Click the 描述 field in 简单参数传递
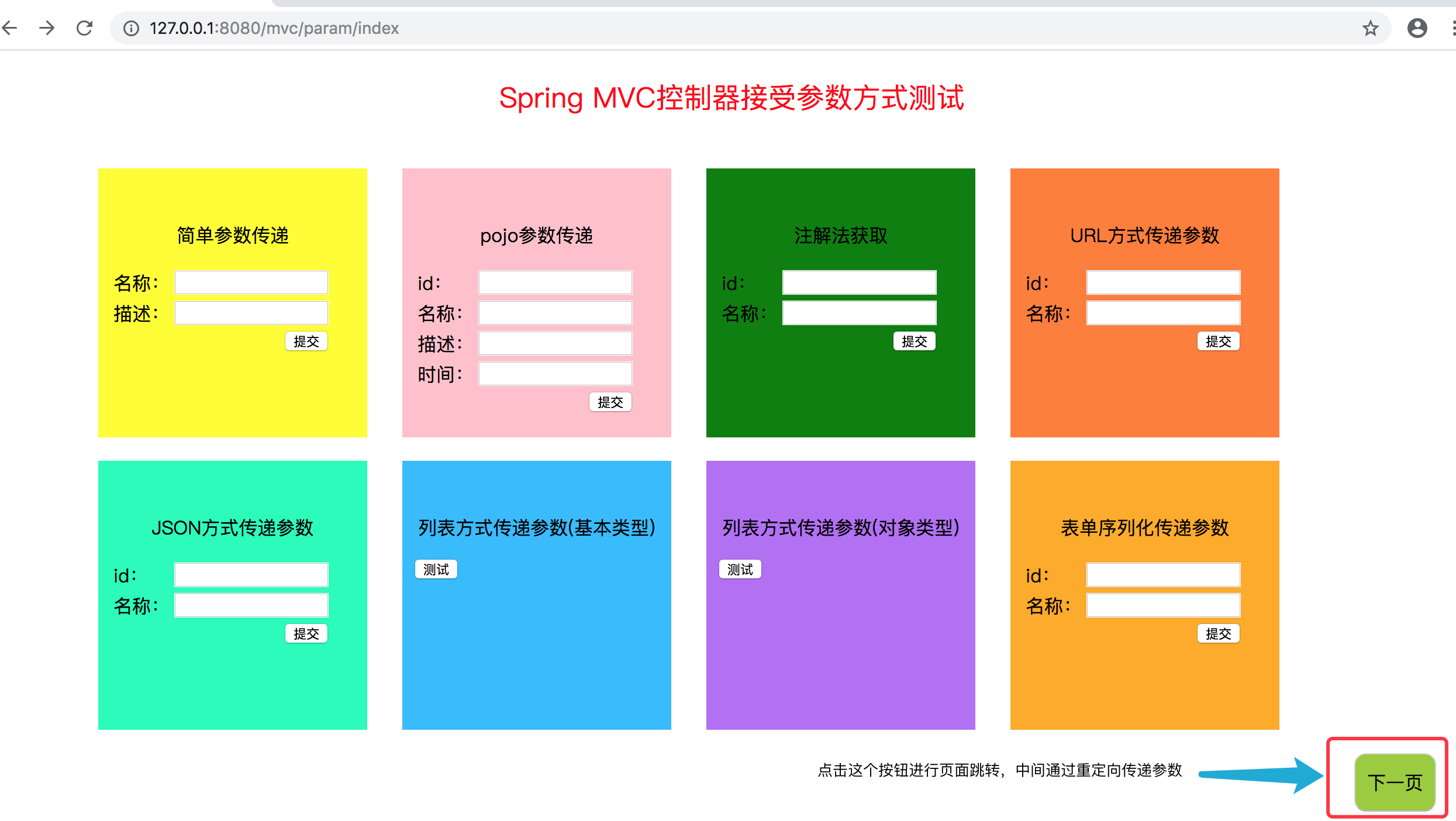Viewport: 1456px width, 821px height. click(x=251, y=313)
